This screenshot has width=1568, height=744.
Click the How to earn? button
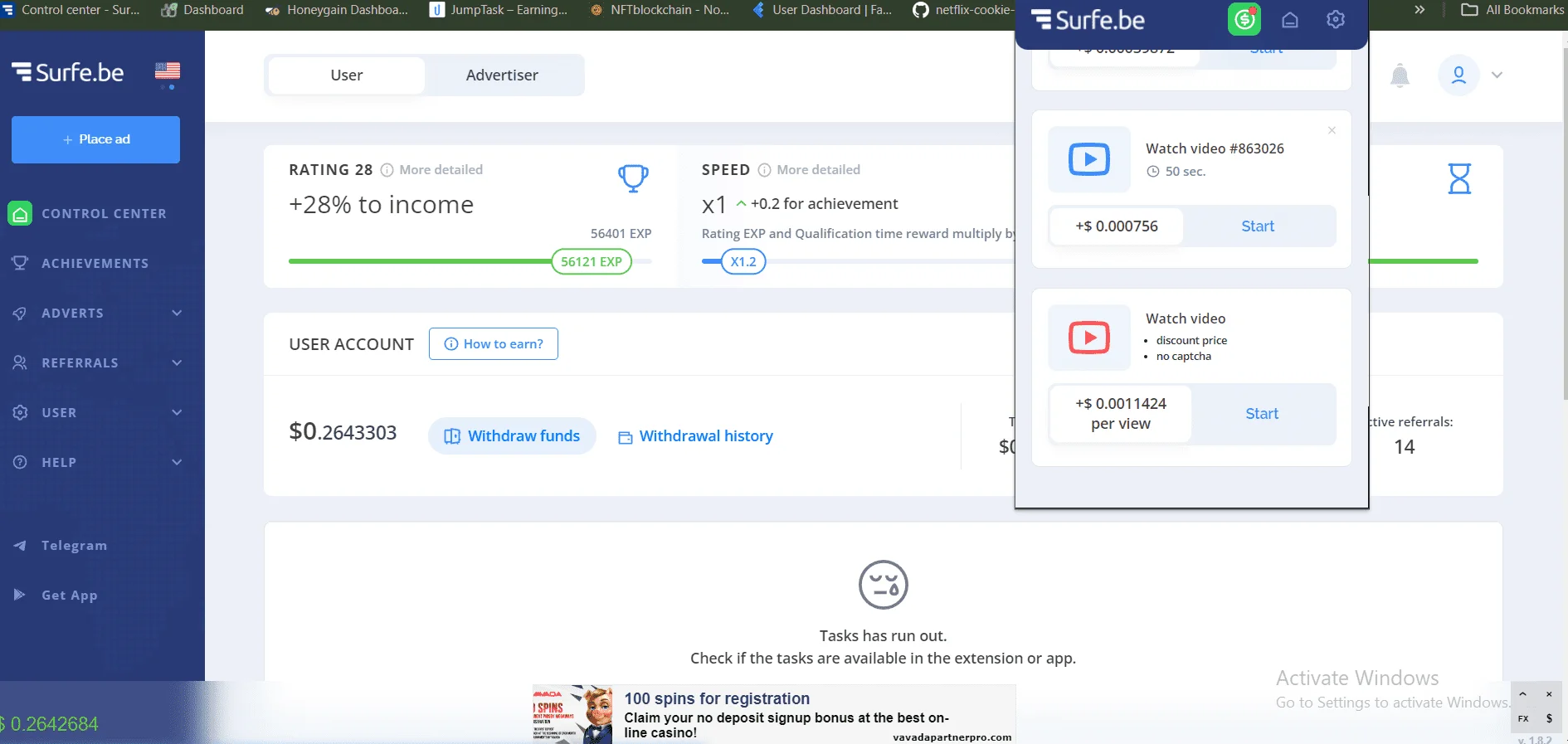pyautogui.click(x=494, y=344)
